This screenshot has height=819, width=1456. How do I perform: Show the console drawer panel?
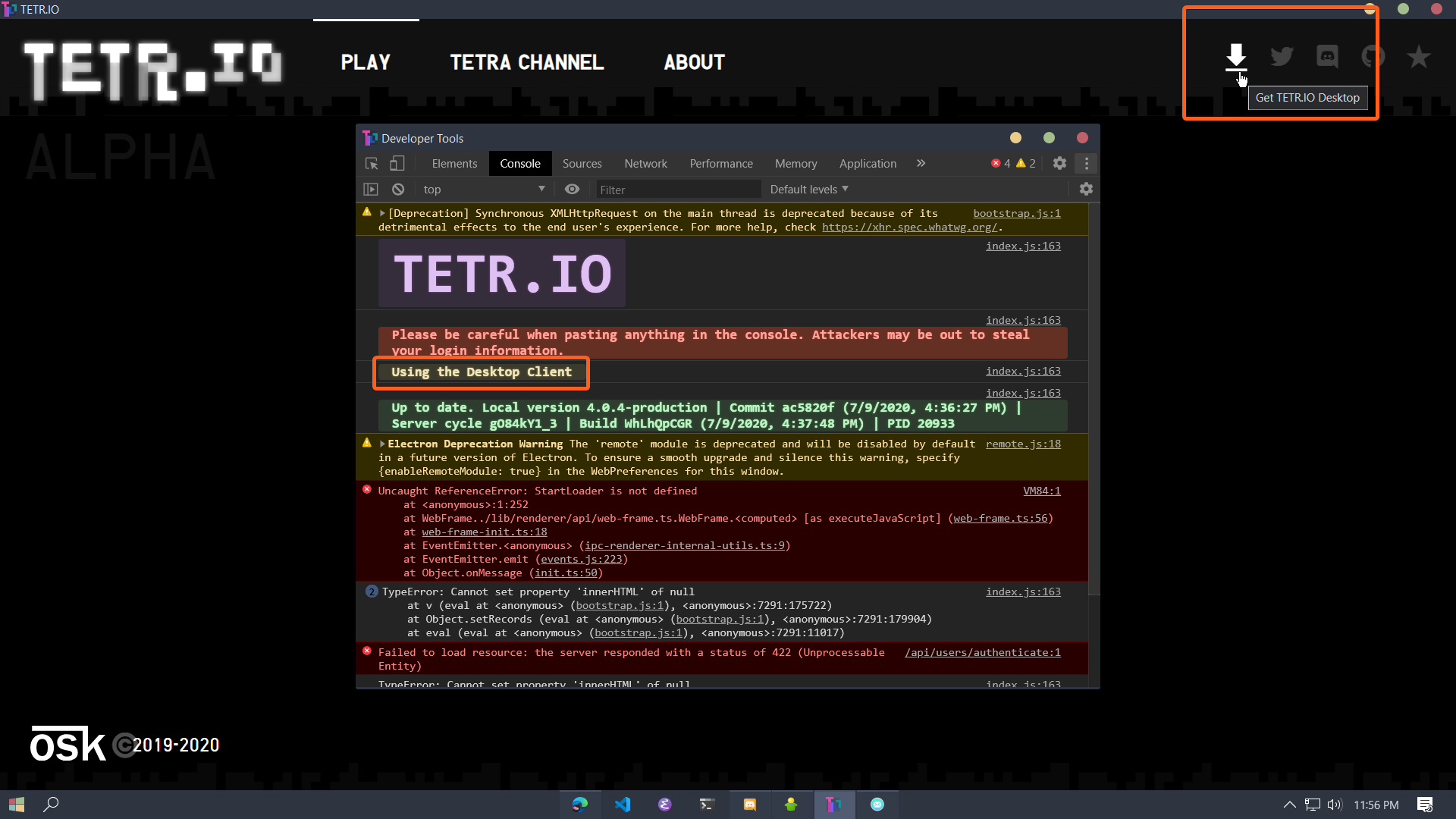coord(371,189)
